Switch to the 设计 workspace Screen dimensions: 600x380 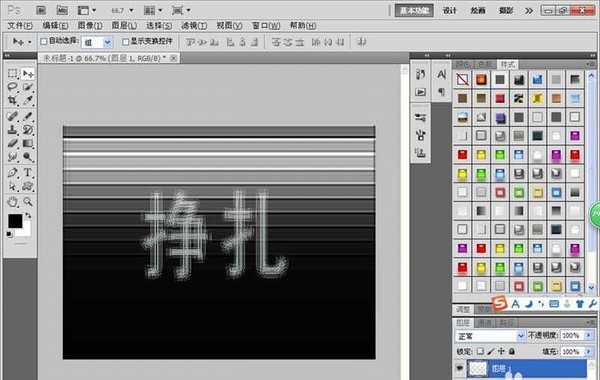450,10
